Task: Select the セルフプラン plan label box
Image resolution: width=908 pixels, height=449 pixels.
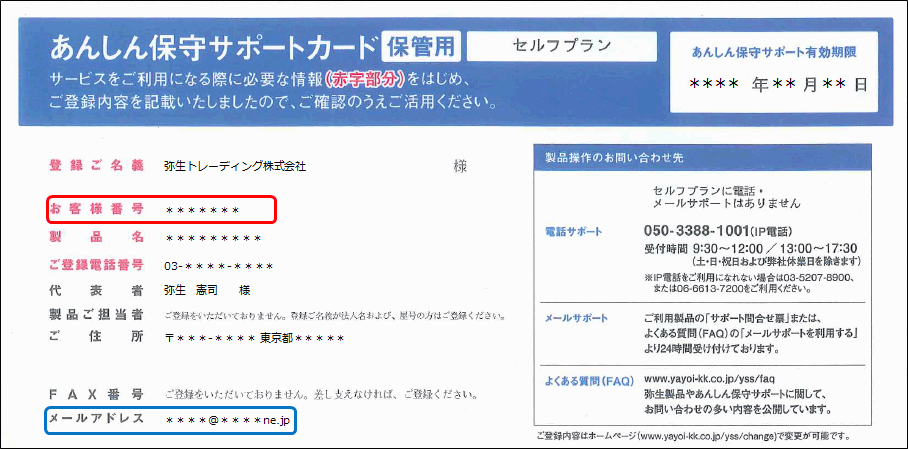Action: 561,46
